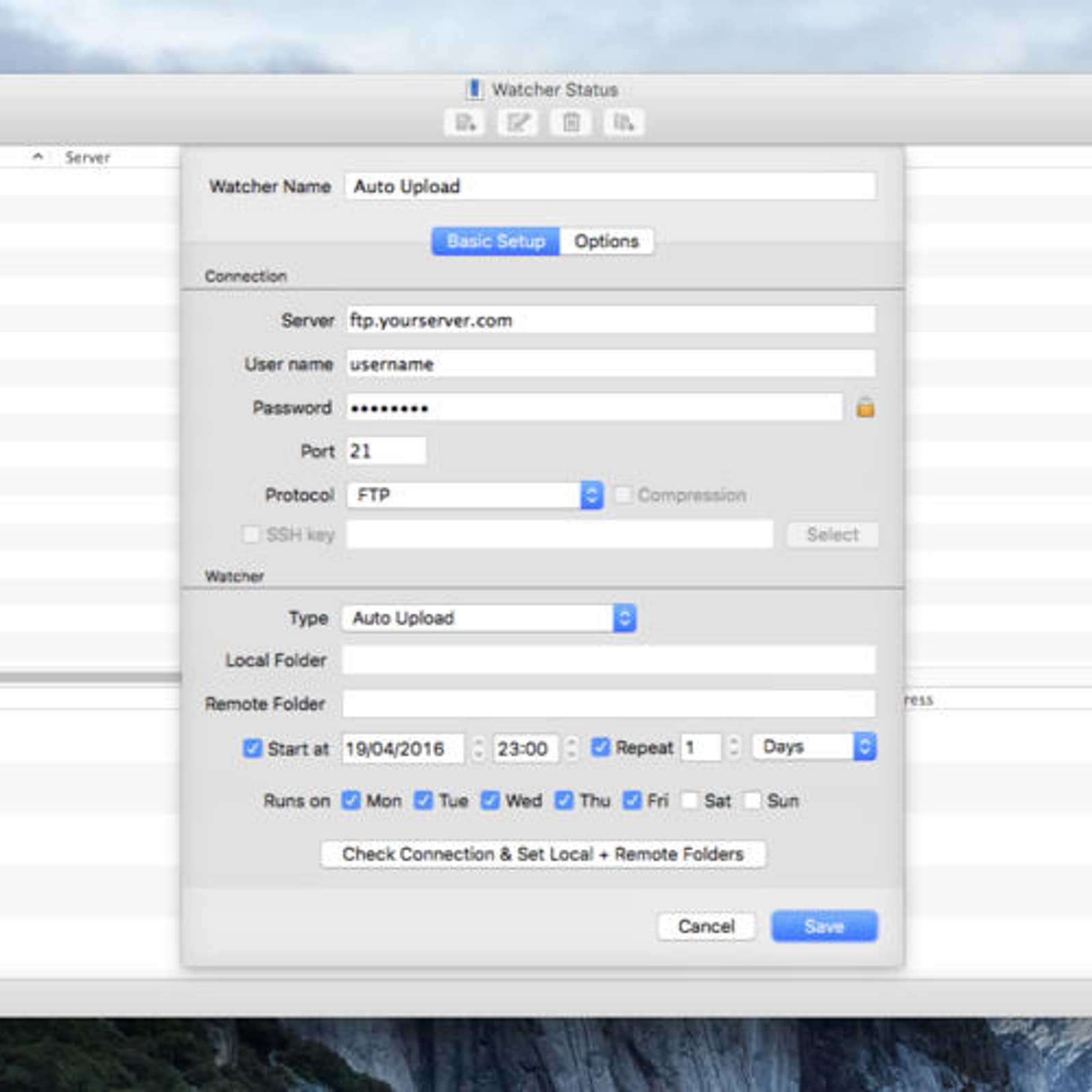Uncheck the Thu checkbox
The height and width of the screenshot is (1092, 1092).
[564, 800]
